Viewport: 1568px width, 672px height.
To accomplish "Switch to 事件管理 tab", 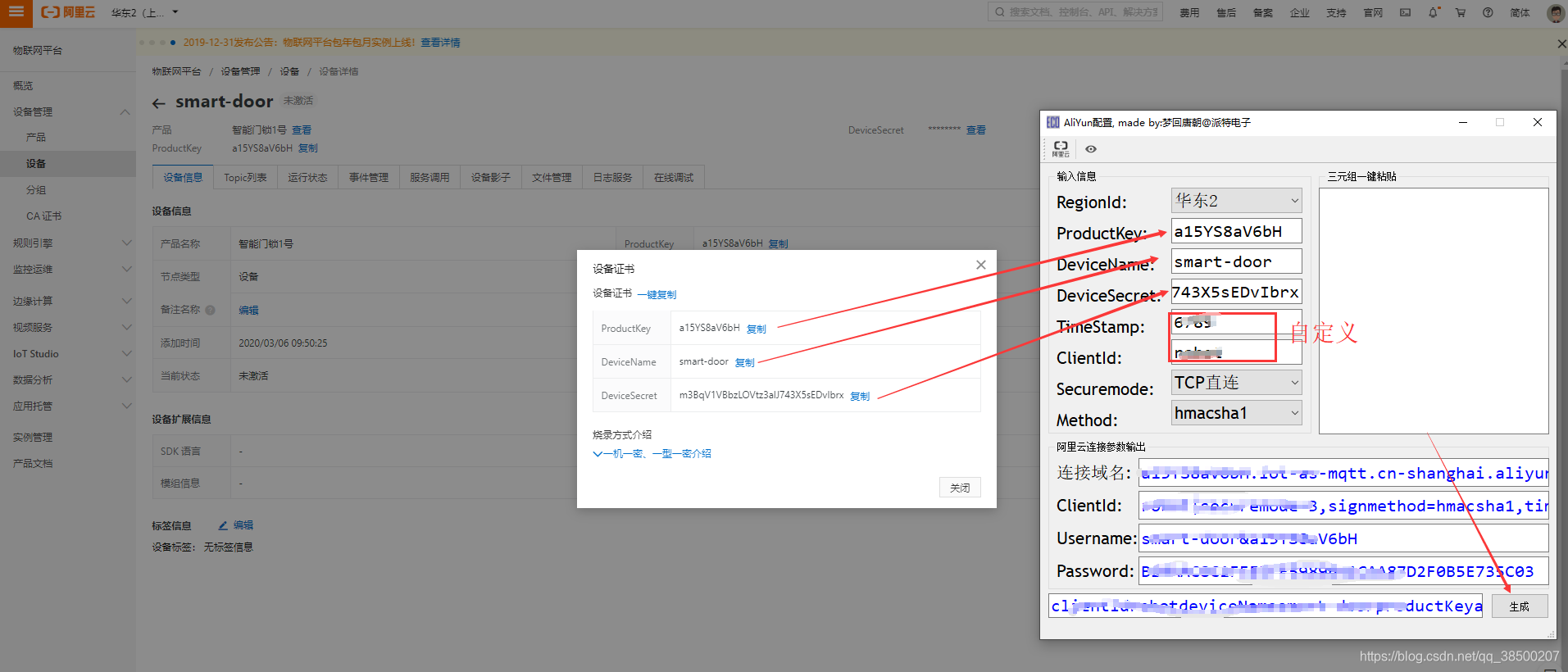I will tap(369, 177).
